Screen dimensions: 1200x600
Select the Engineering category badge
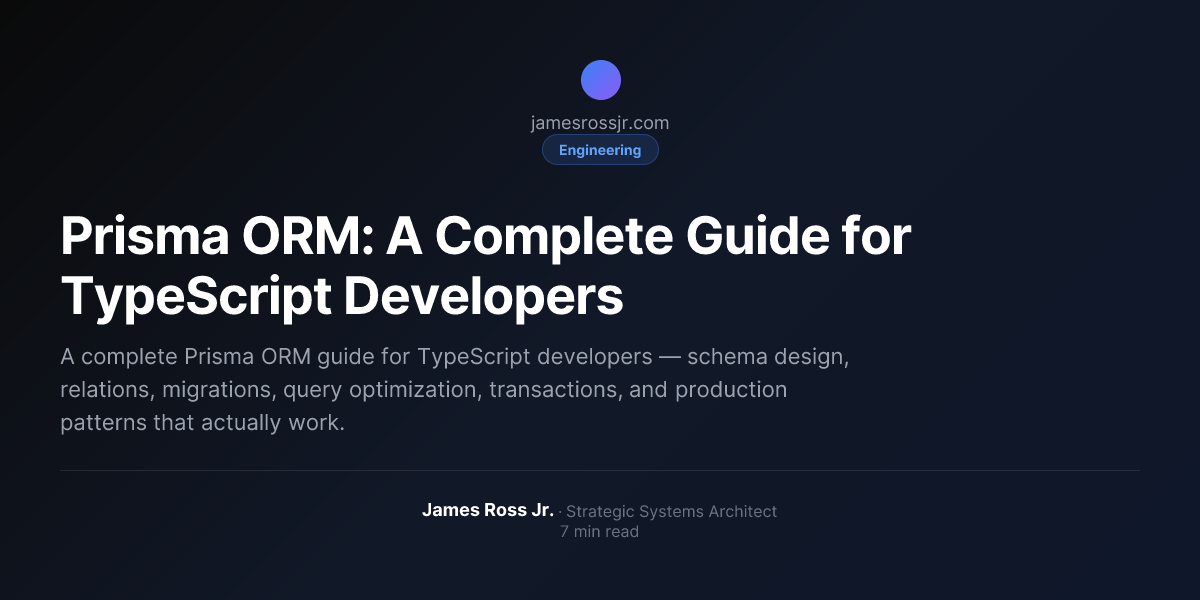pos(600,150)
